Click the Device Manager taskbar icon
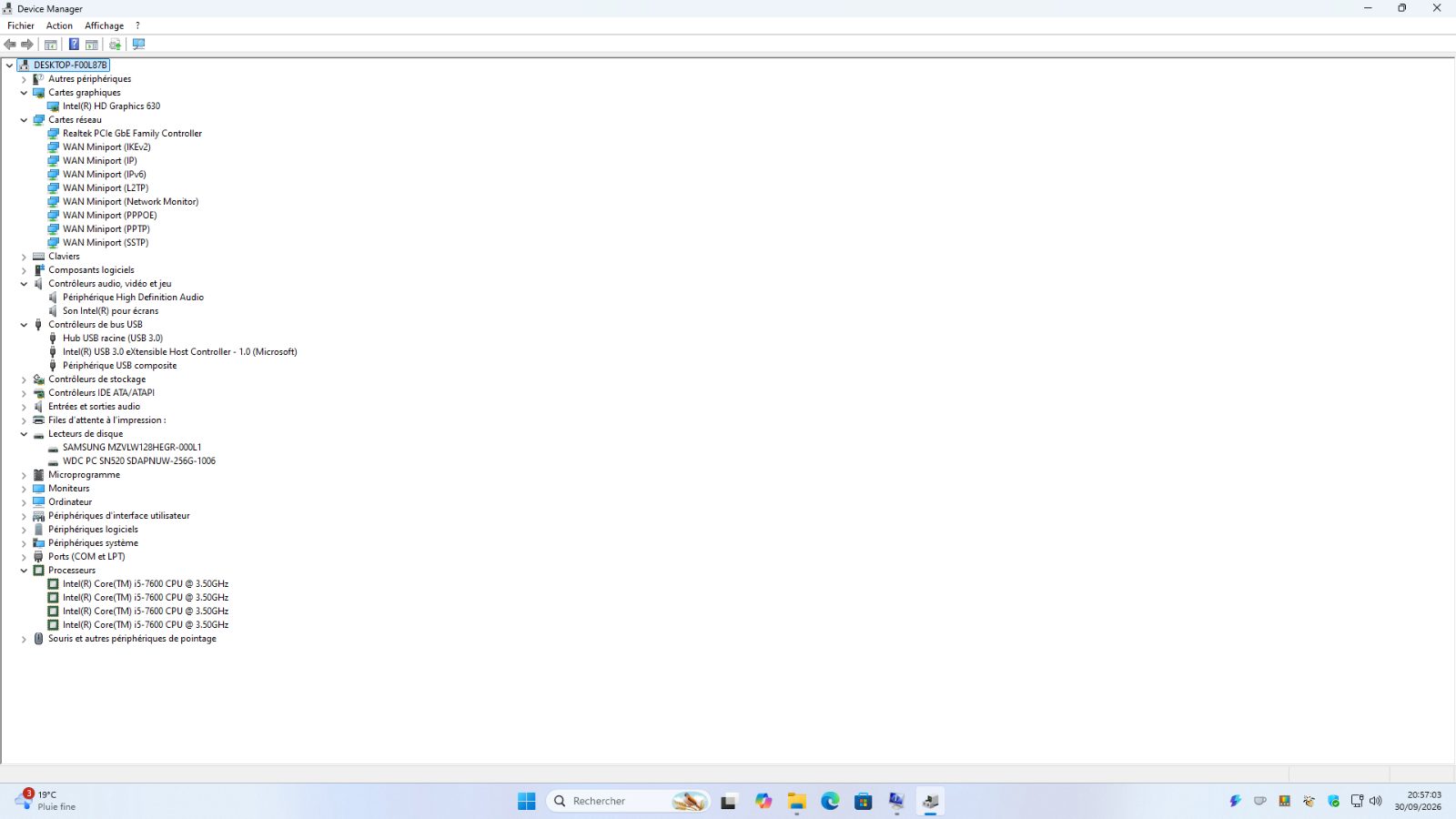Viewport: 1456px width, 819px height. pos(930,801)
